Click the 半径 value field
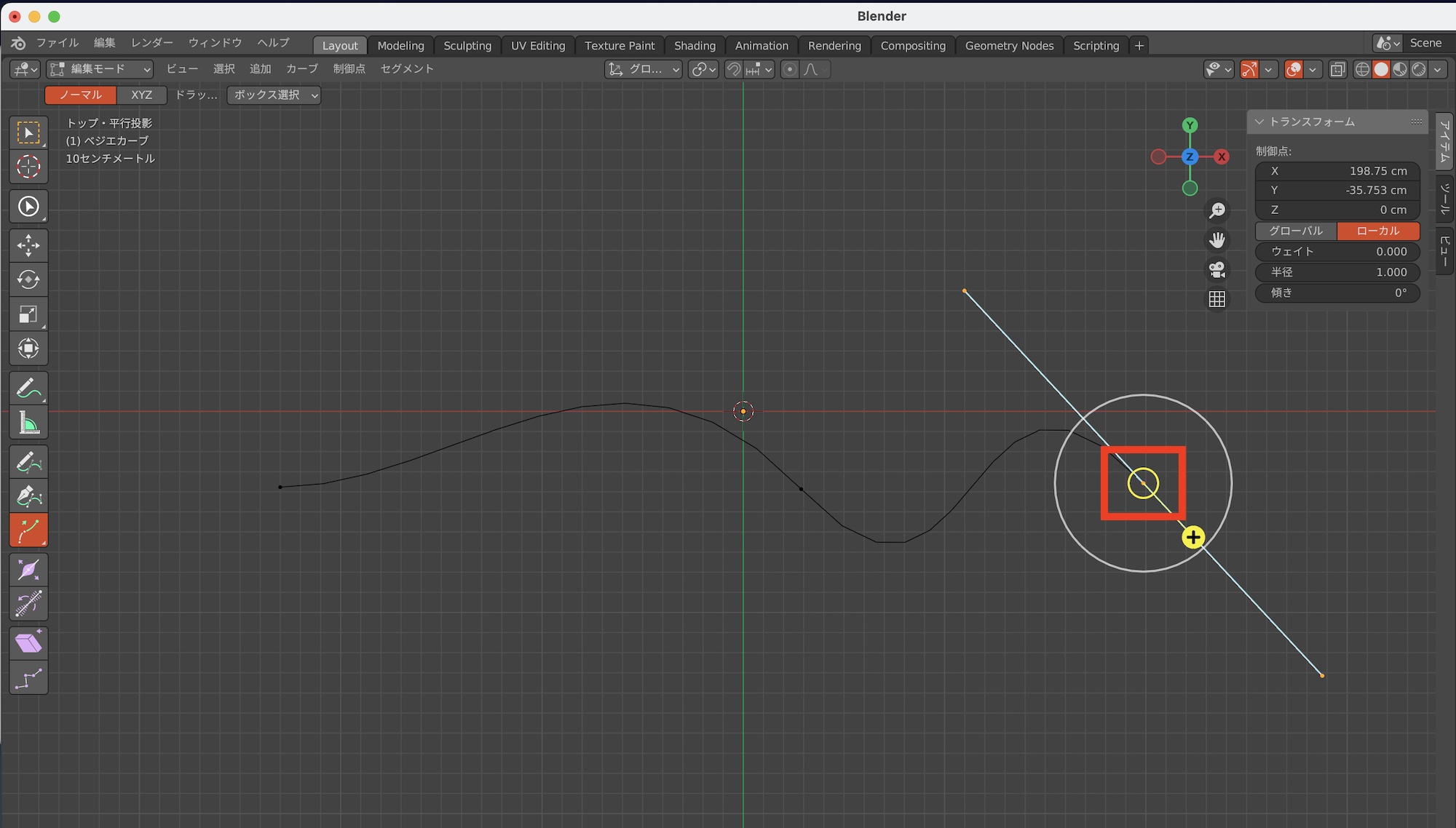The height and width of the screenshot is (828, 1456). [x=1337, y=272]
